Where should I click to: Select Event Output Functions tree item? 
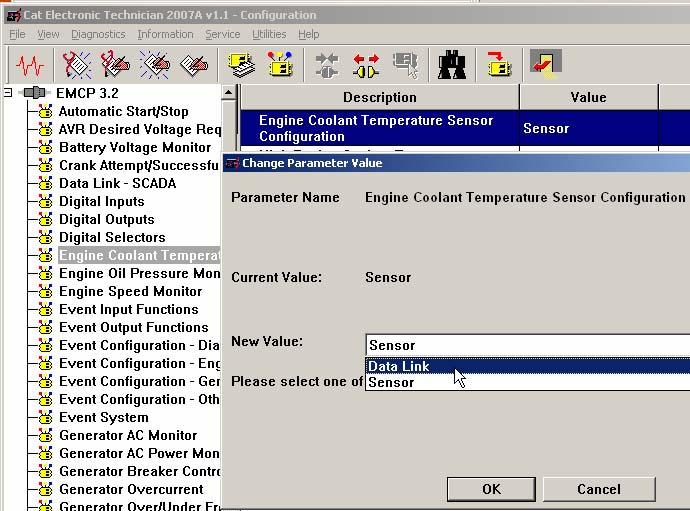[134, 327]
